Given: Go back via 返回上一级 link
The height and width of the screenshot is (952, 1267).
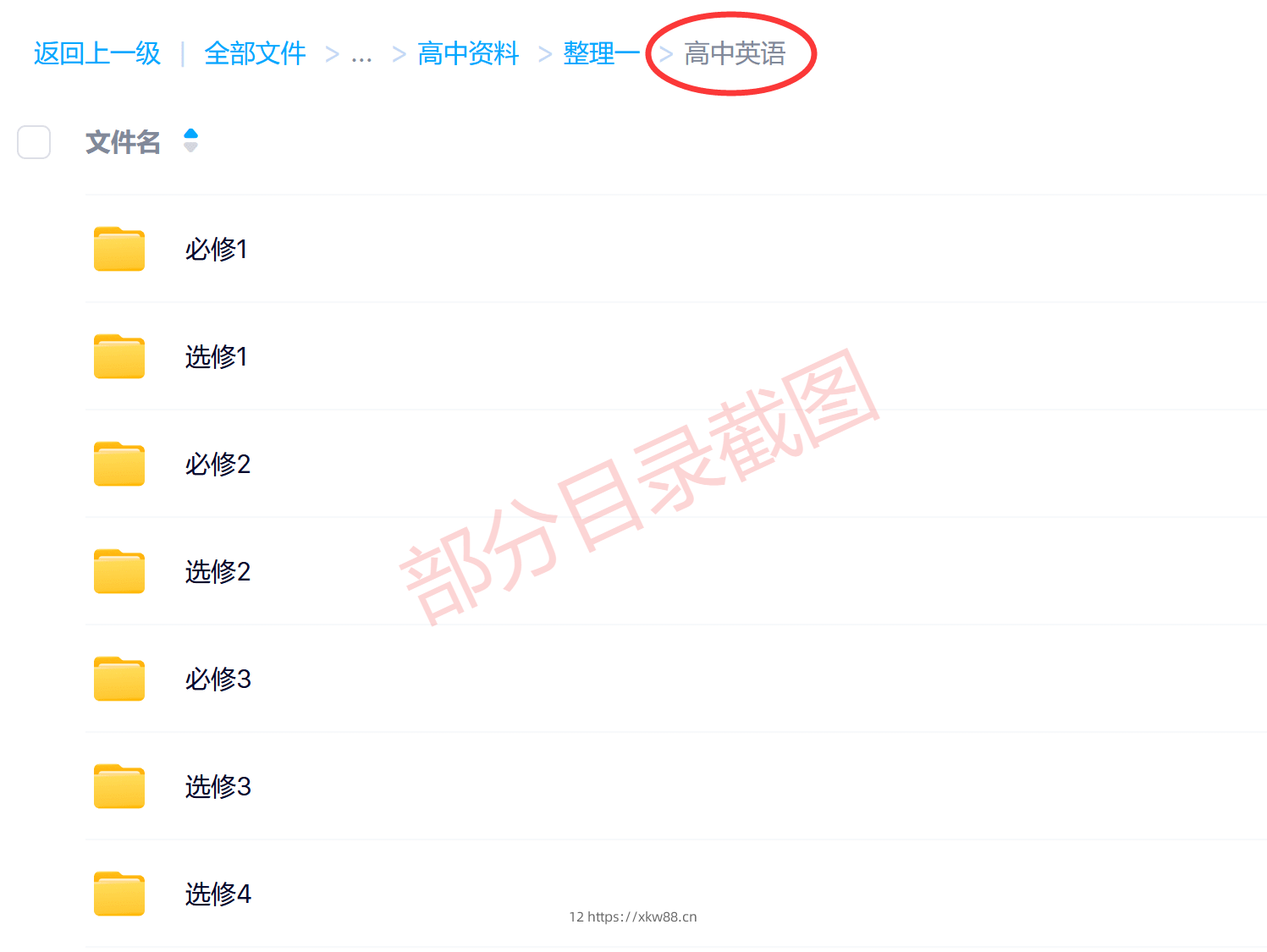Looking at the screenshot, I should point(97,53).
